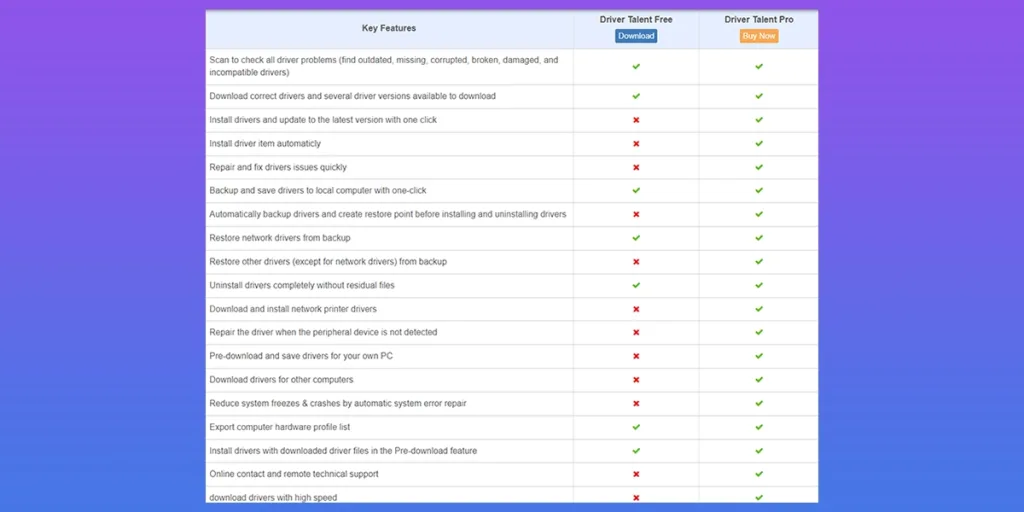This screenshot has height=512, width=1024.
Task: Click the Driver Talent Free column heading
Action: (636, 19)
